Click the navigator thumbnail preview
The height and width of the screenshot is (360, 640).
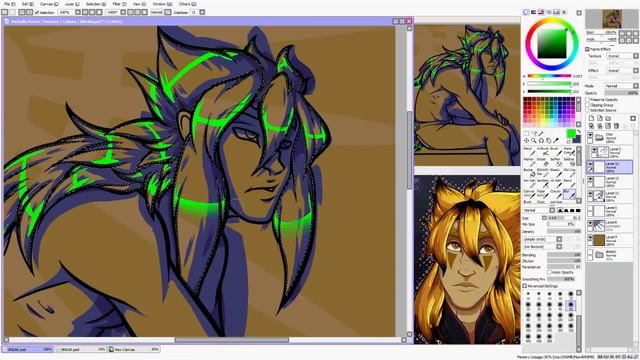pos(611,19)
